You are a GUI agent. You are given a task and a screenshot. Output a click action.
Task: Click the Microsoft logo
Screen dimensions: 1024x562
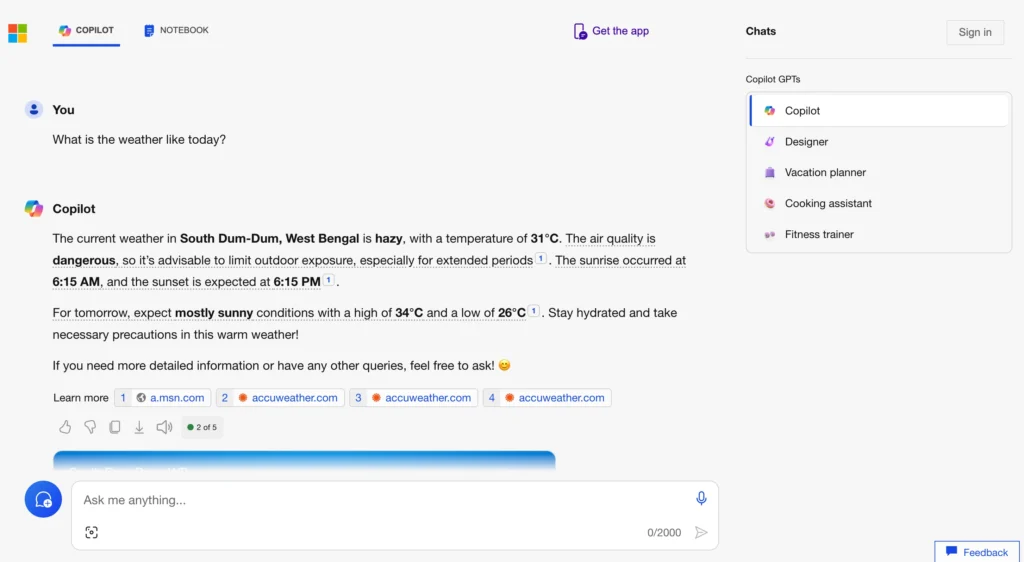[x=18, y=33]
